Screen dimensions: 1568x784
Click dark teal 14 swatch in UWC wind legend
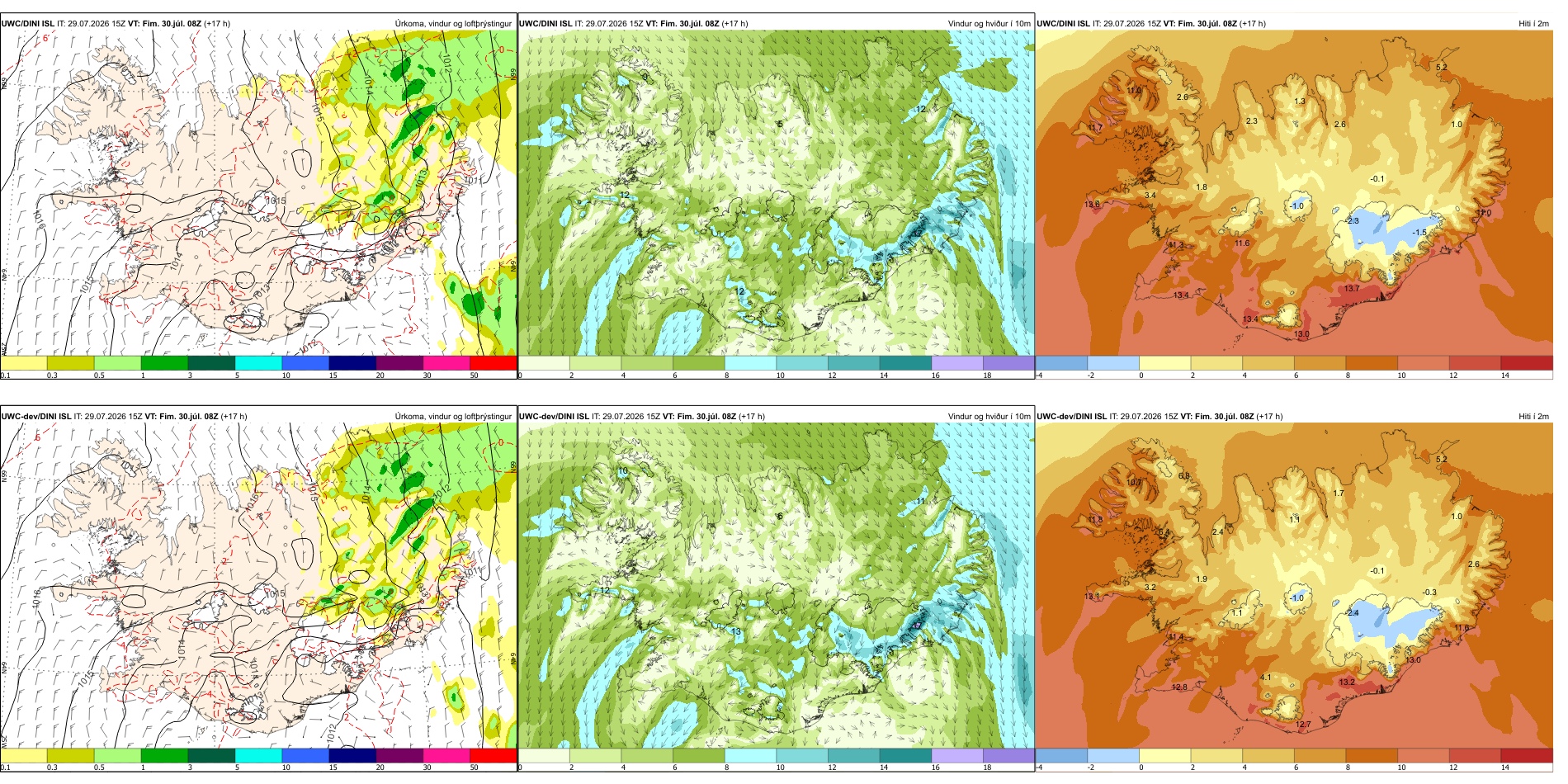click(905, 363)
